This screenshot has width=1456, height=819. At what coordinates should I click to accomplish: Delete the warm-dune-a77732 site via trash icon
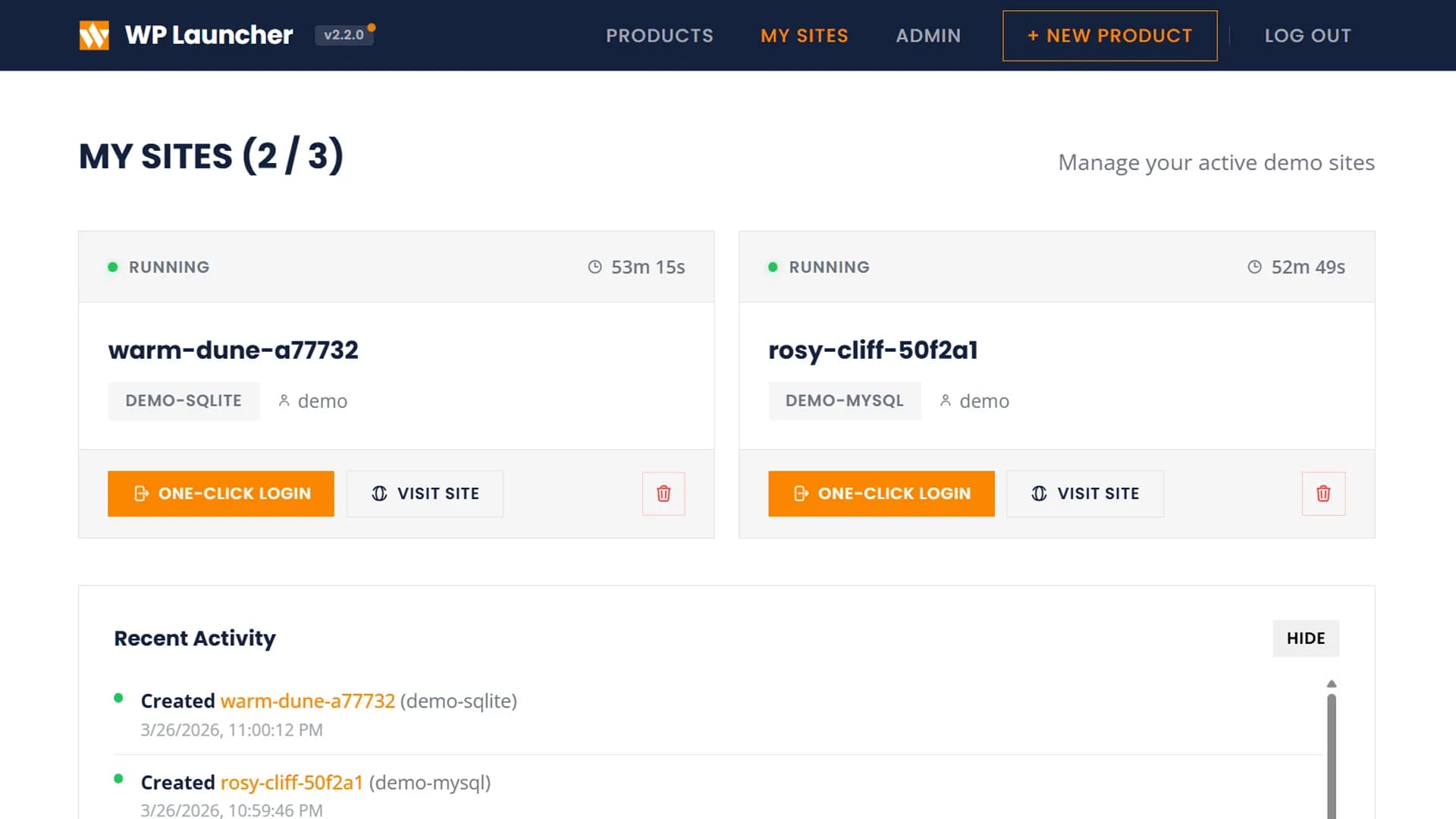[x=664, y=494]
